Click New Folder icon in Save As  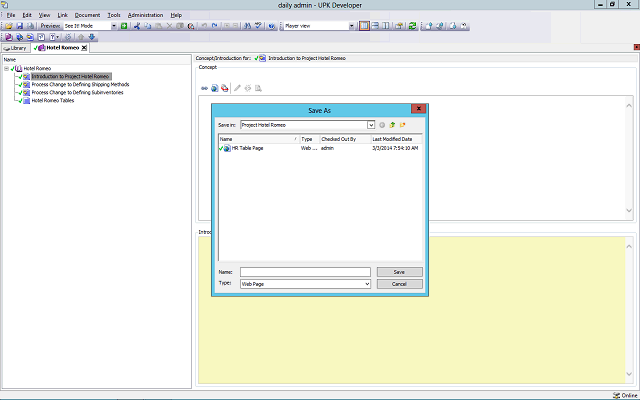point(402,125)
